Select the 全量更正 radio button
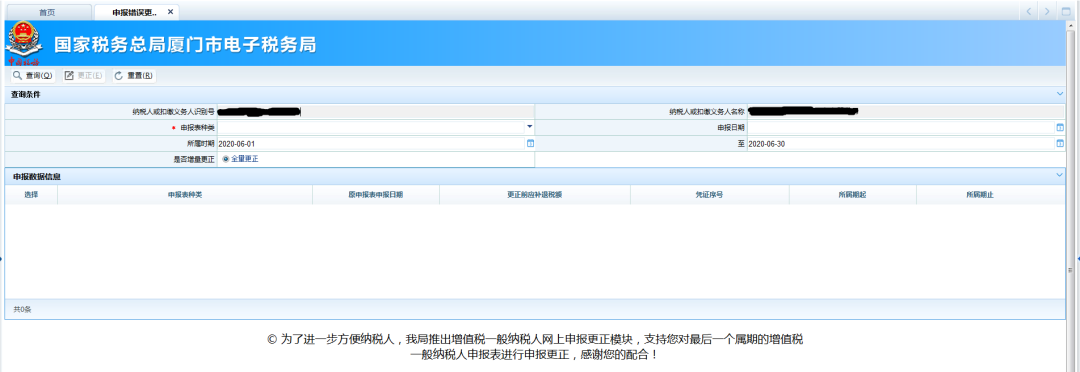 pyautogui.click(x=225, y=159)
